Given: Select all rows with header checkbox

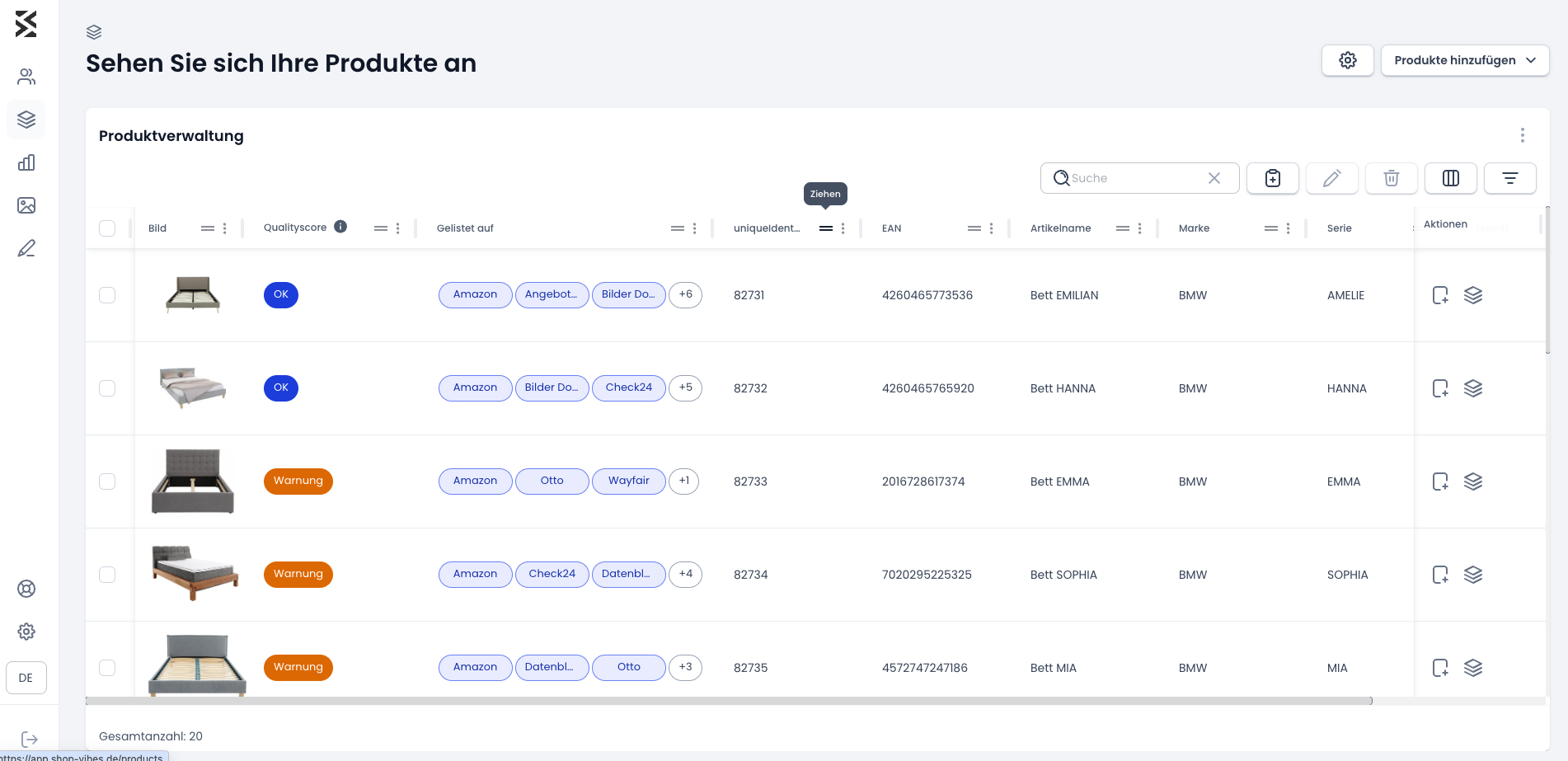Looking at the screenshot, I should click(x=107, y=228).
